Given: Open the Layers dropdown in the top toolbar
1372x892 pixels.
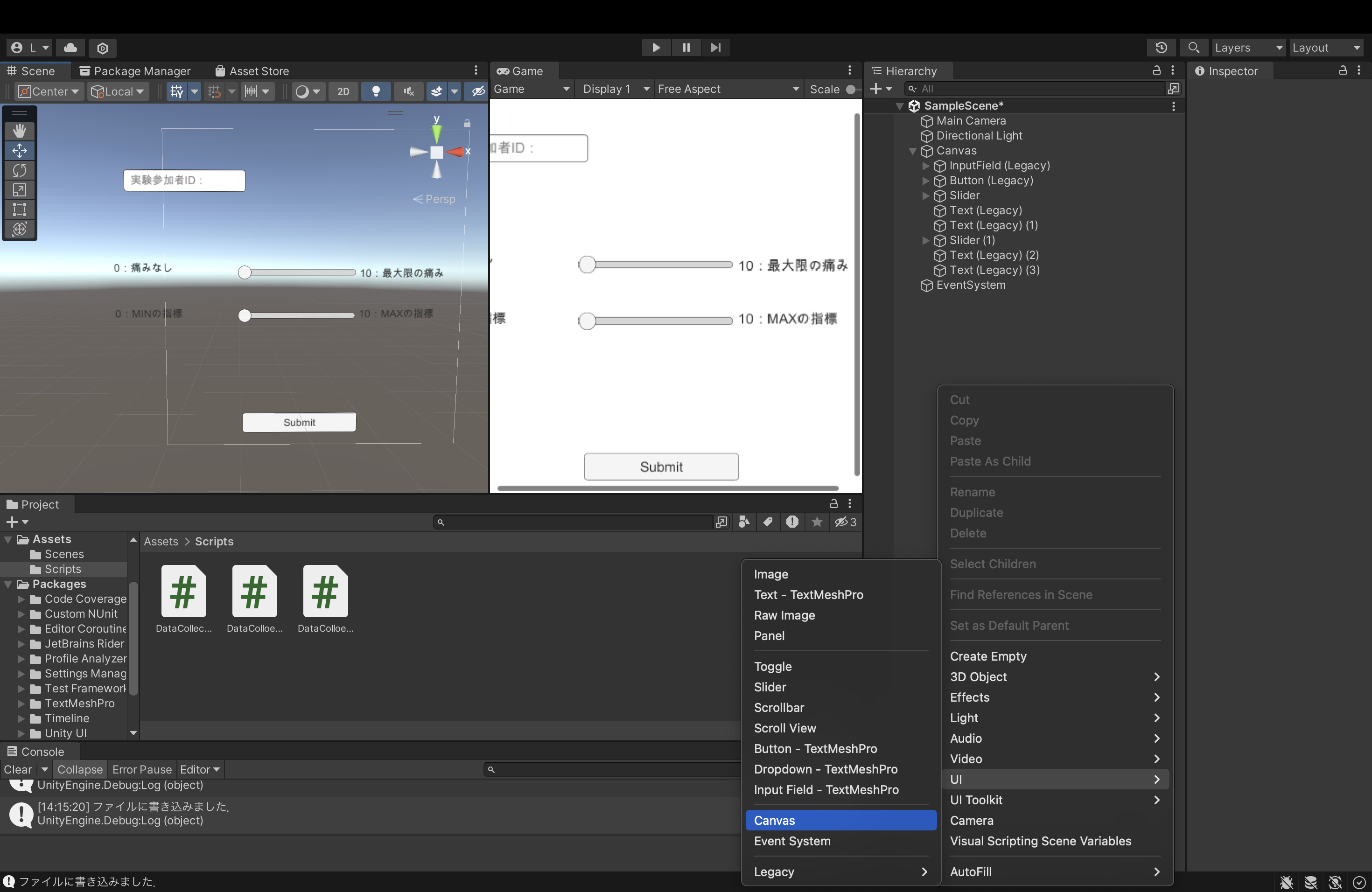Looking at the screenshot, I should pos(1247,47).
